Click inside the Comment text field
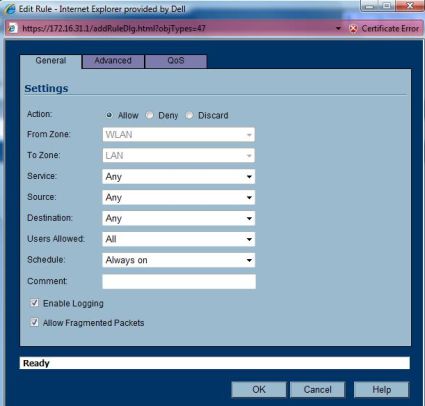Viewport: 425px width, 406px height. (x=179, y=282)
